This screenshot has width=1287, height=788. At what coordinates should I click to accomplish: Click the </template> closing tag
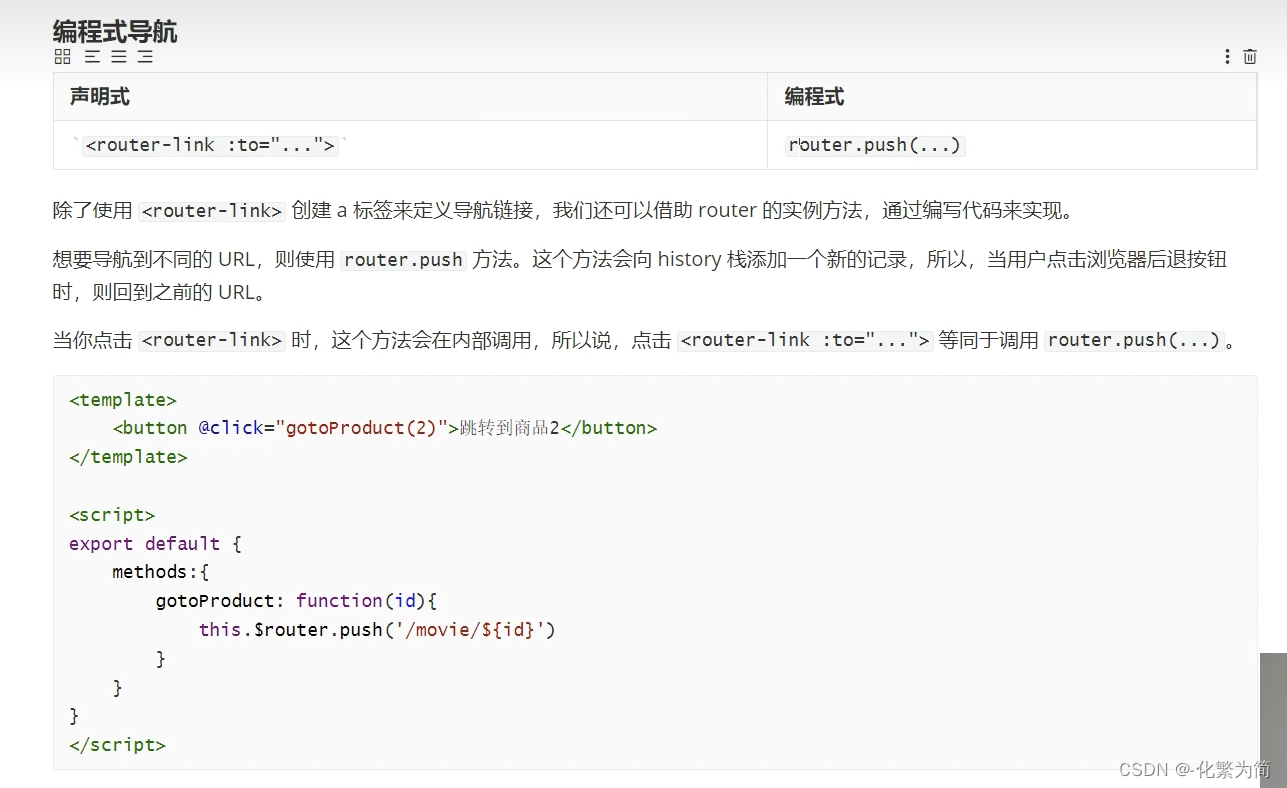coord(128,457)
